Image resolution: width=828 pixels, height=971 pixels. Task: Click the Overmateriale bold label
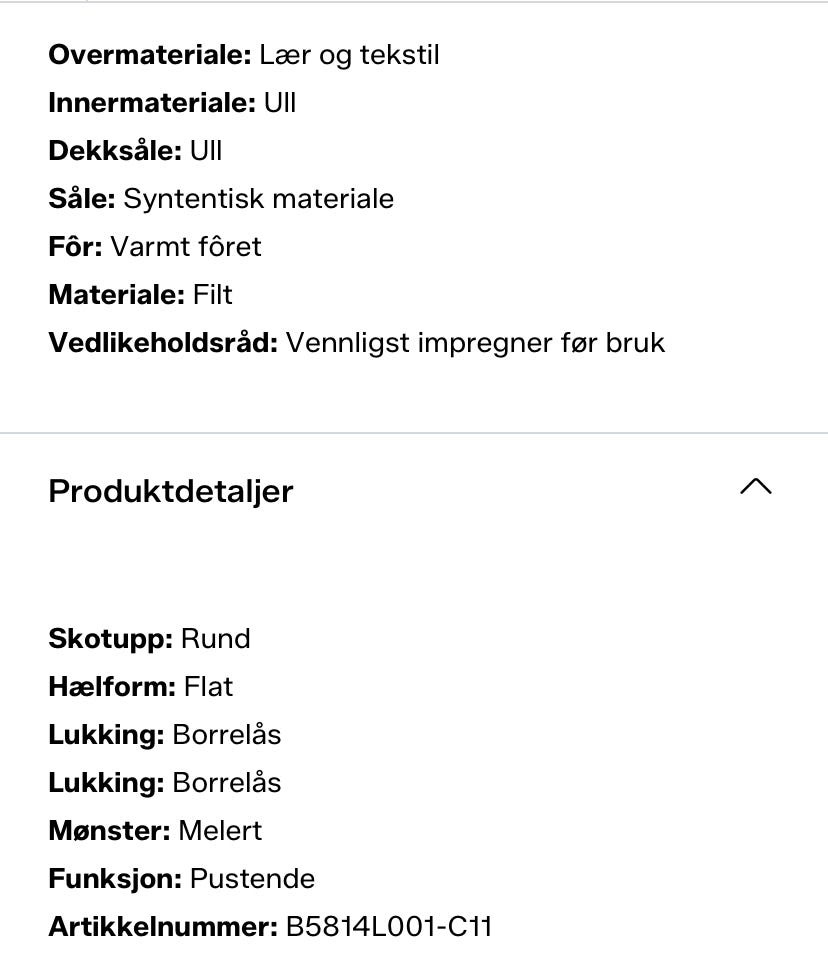click(150, 55)
